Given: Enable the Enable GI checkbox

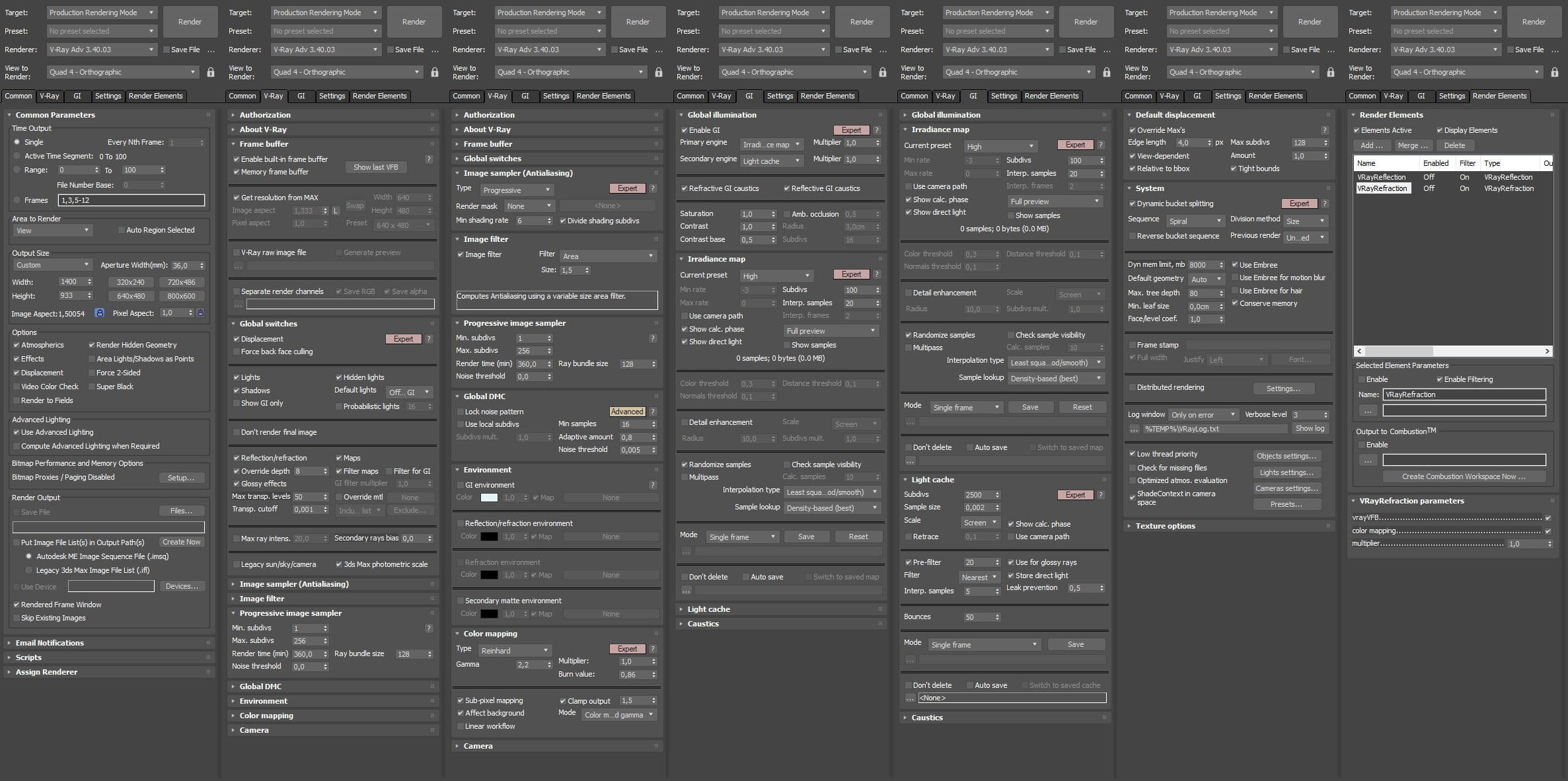Looking at the screenshot, I should pos(685,130).
